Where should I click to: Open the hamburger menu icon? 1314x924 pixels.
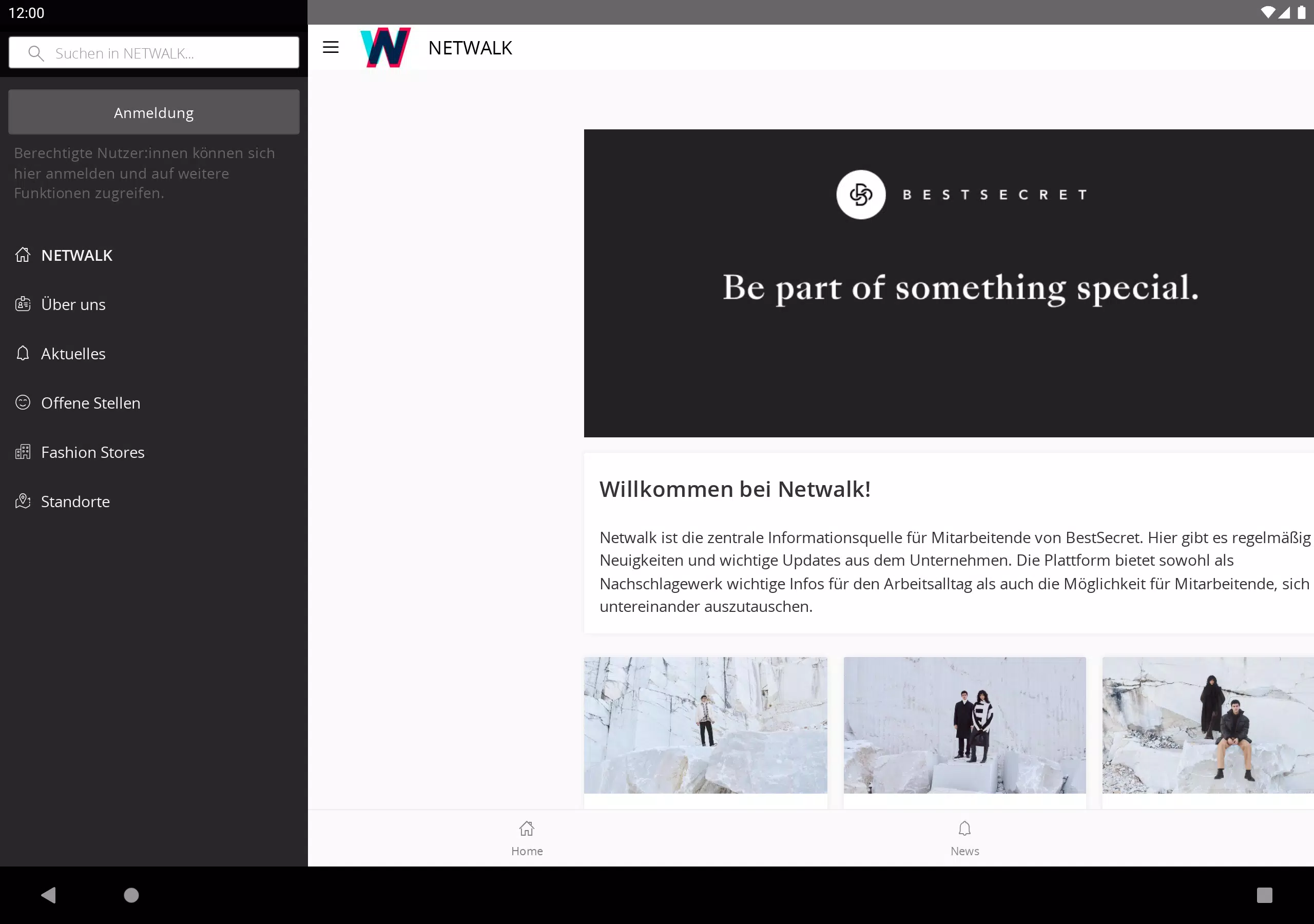tap(331, 48)
